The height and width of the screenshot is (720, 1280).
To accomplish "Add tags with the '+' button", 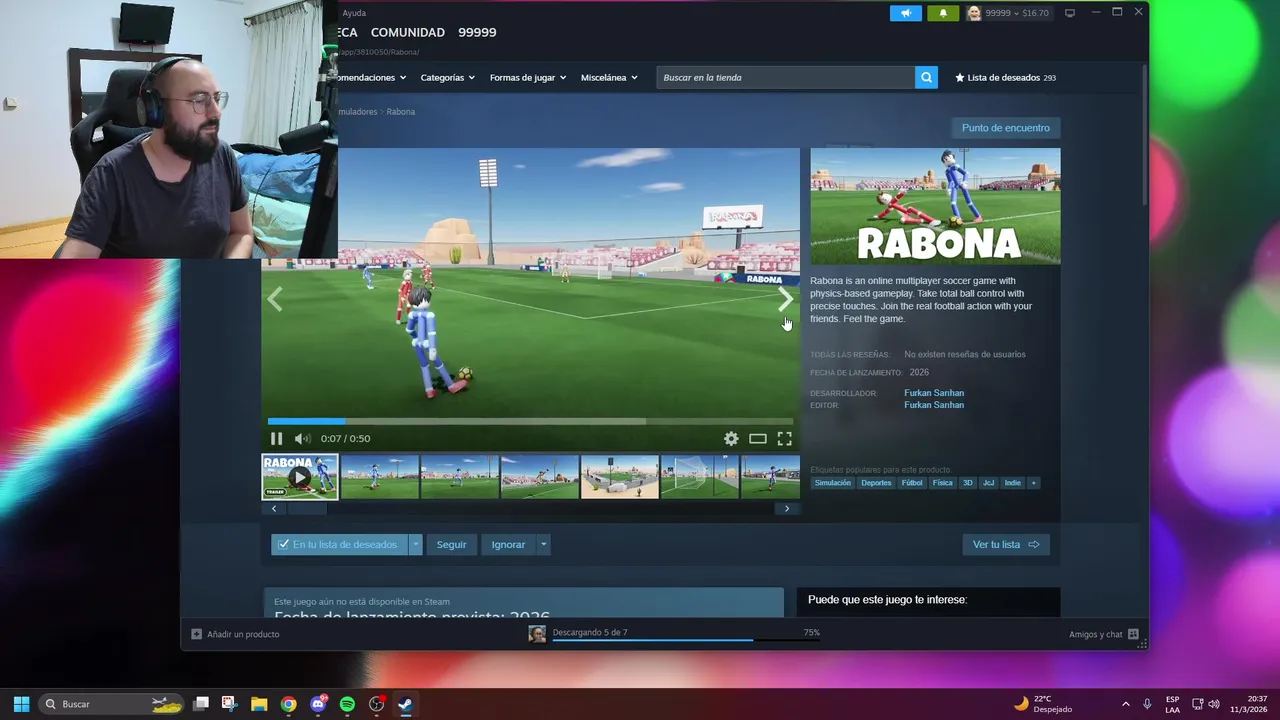I will point(1034,483).
